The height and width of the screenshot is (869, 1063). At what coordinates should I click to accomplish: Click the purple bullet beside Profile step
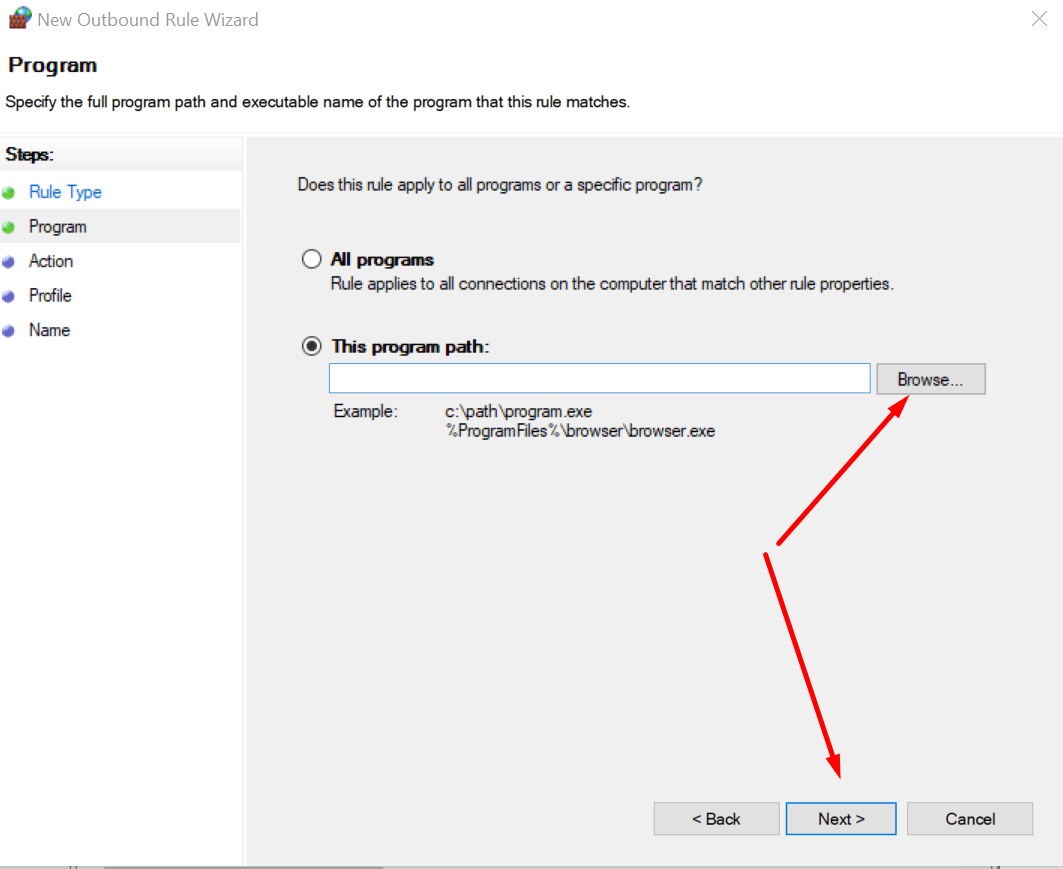pyautogui.click(x=9, y=296)
